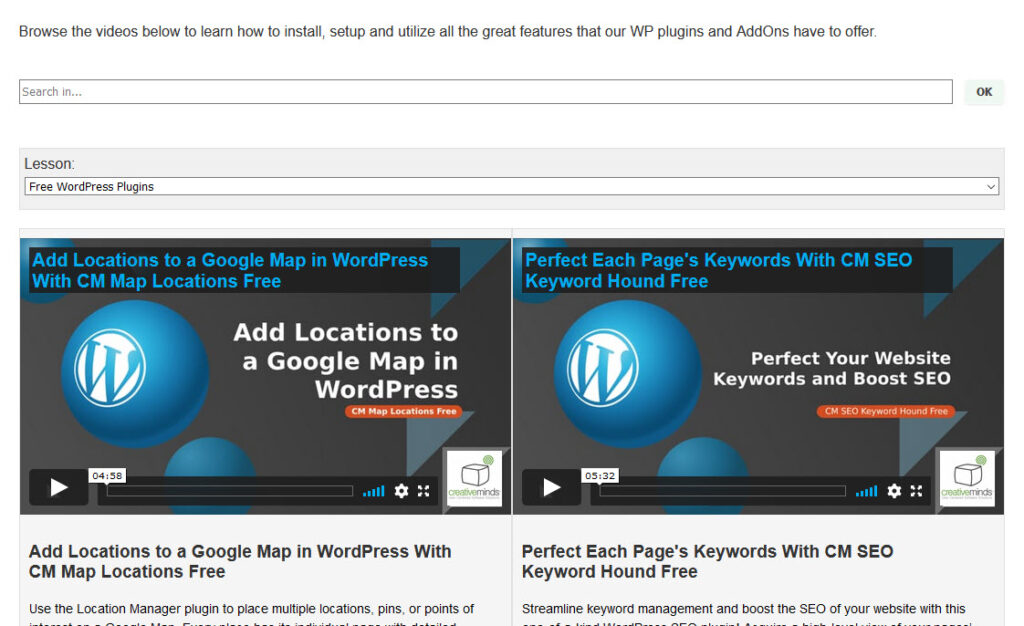Viewport: 1024px width, 626px height.
Task: Click heading Perfect Each Page's Keywords below video
Action: (707, 561)
